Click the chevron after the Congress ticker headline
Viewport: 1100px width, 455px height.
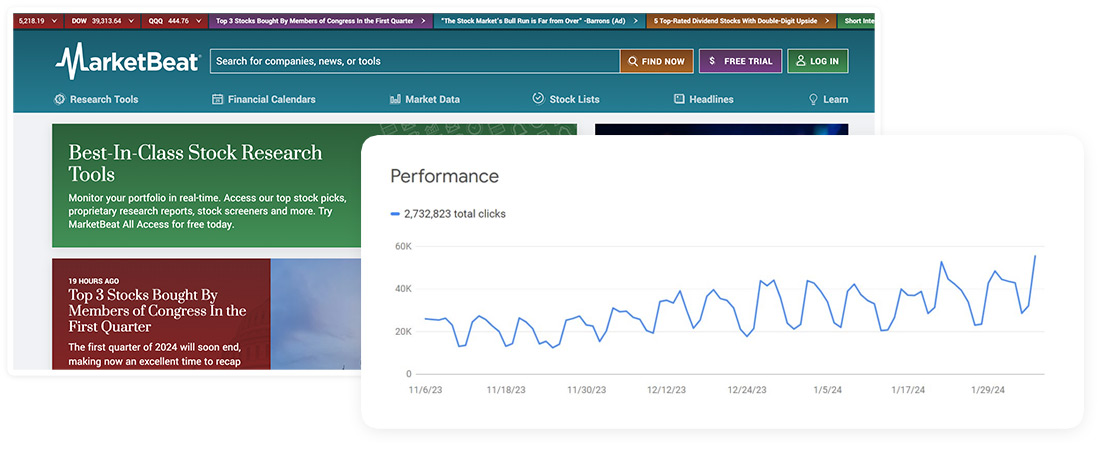424,21
